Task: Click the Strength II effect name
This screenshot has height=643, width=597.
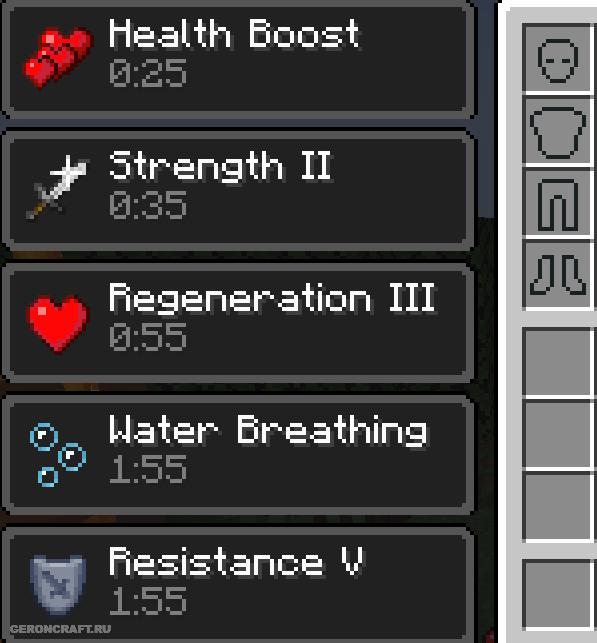Action: pyautogui.click(x=221, y=166)
